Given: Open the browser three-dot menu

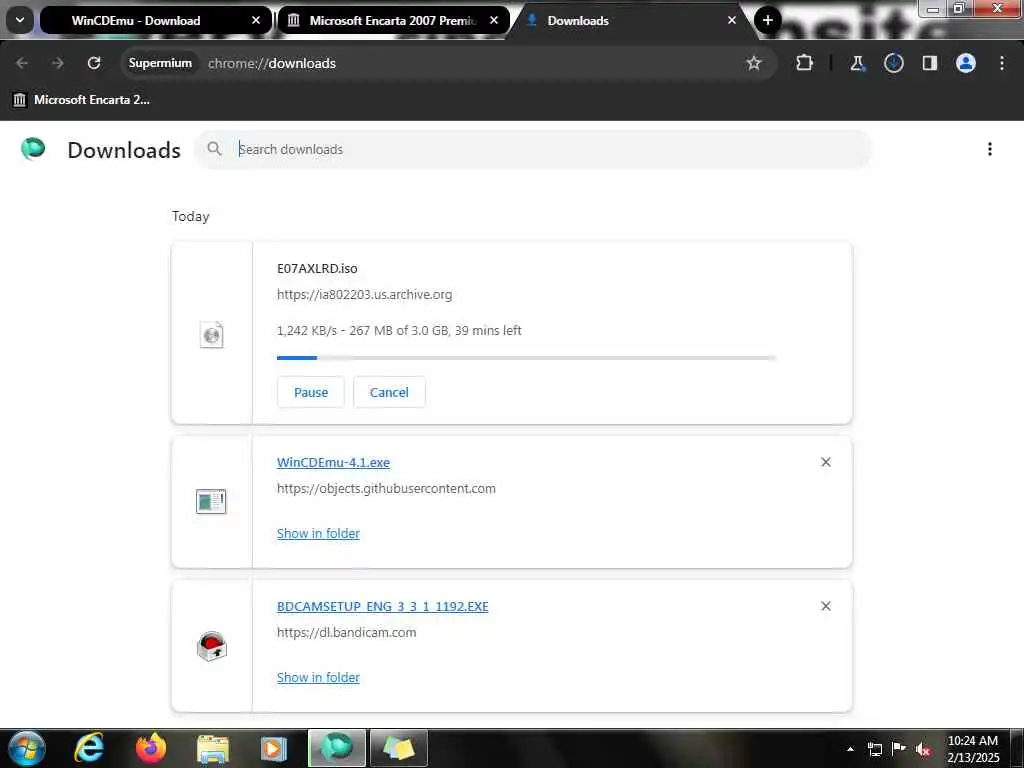Looking at the screenshot, I should pyautogui.click(x=1002, y=63).
